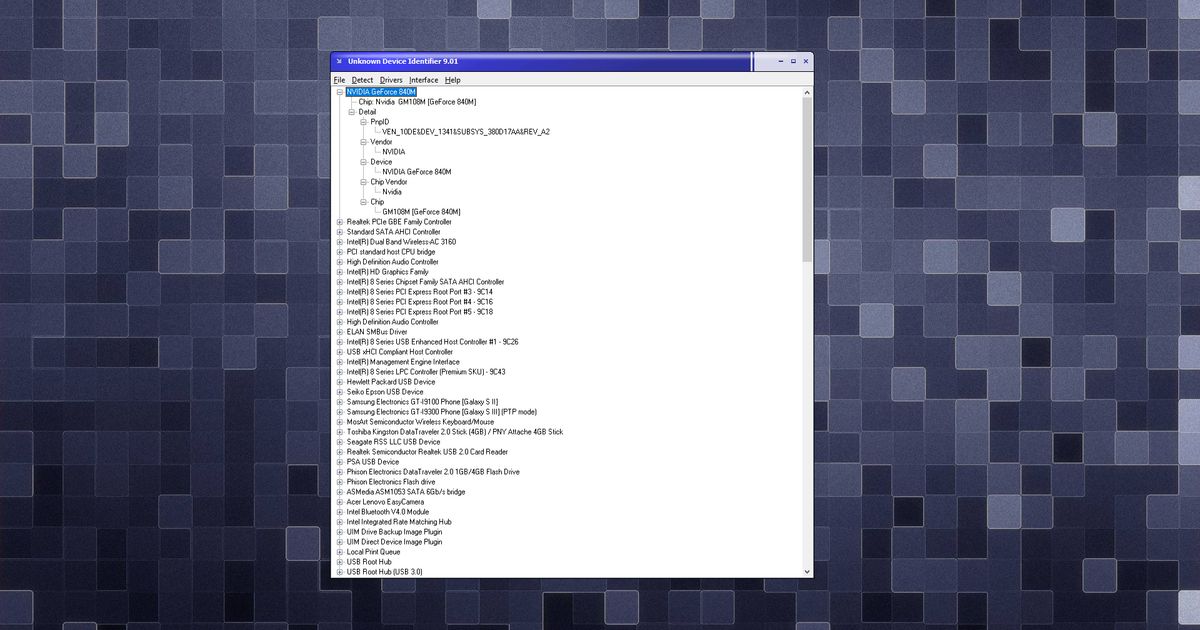Open the Detect menu
Image resolution: width=1200 pixels, height=630 pixels.
tap(362, 80)
